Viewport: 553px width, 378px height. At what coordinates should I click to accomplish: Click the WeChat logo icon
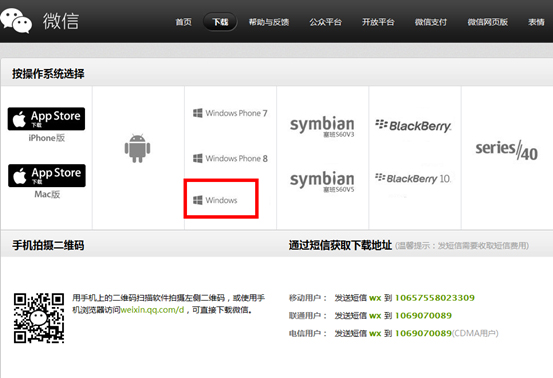16,21
